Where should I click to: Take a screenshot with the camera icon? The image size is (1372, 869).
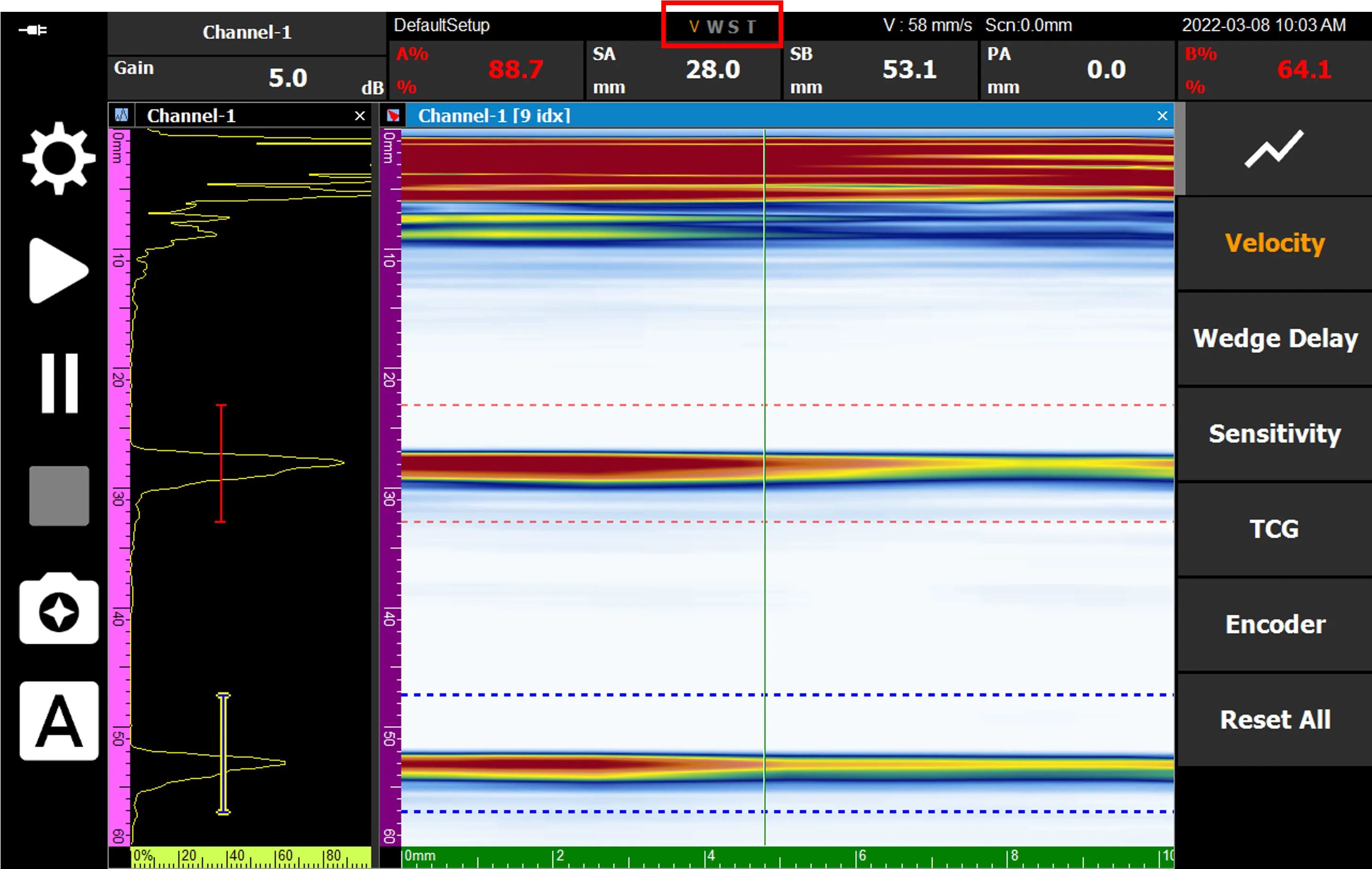tap(59, 608)
